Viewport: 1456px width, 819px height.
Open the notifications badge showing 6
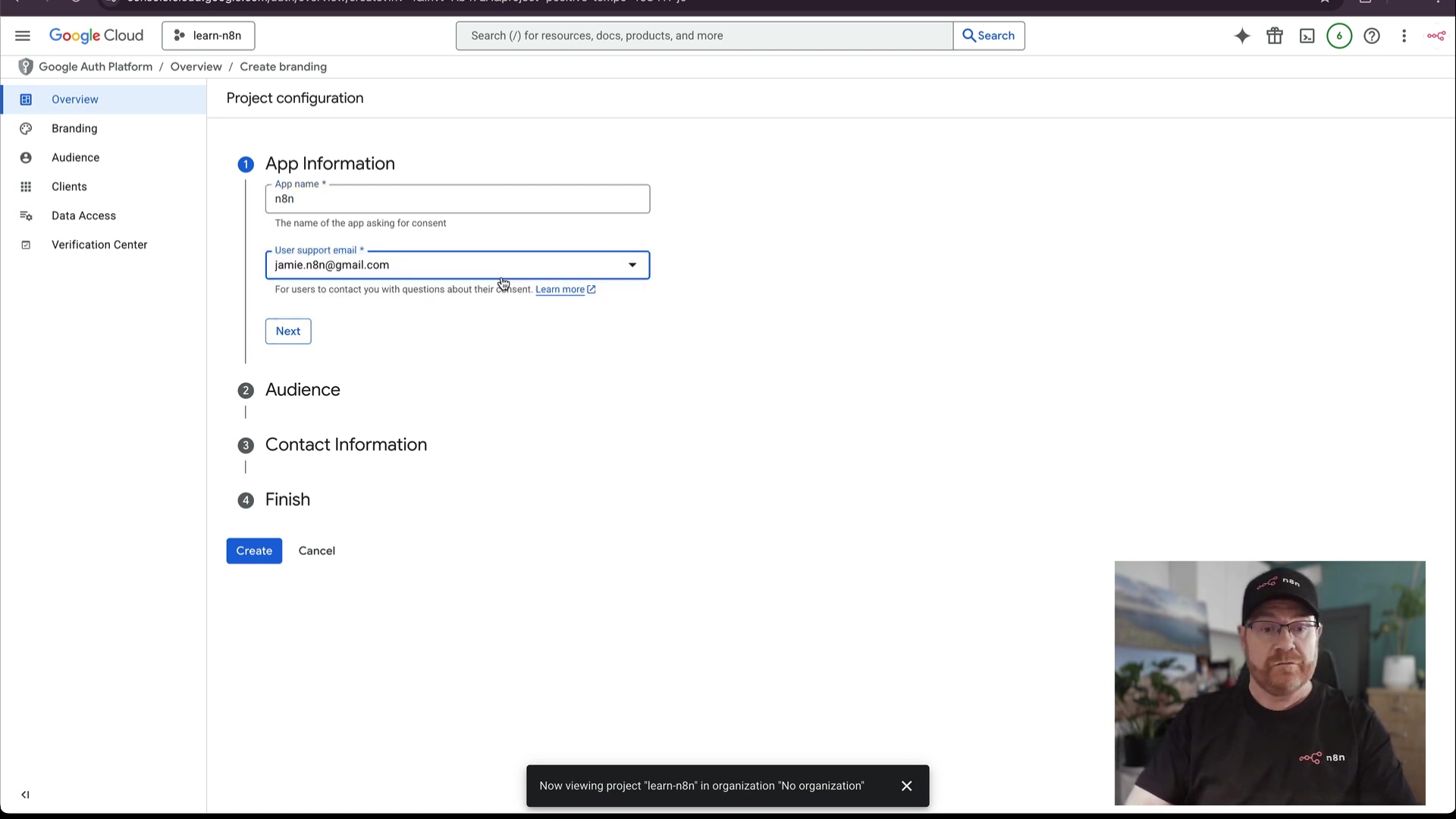point(1339,36)
